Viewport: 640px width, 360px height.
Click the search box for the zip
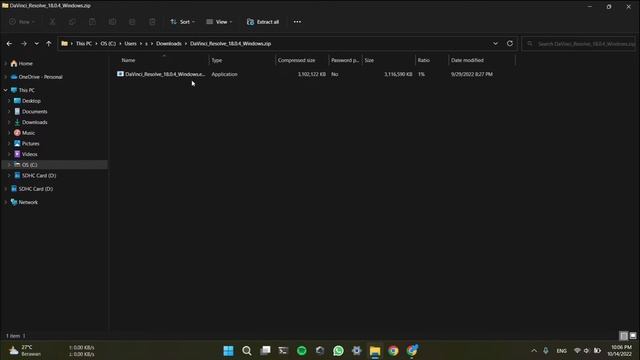[x=579, y=44]
